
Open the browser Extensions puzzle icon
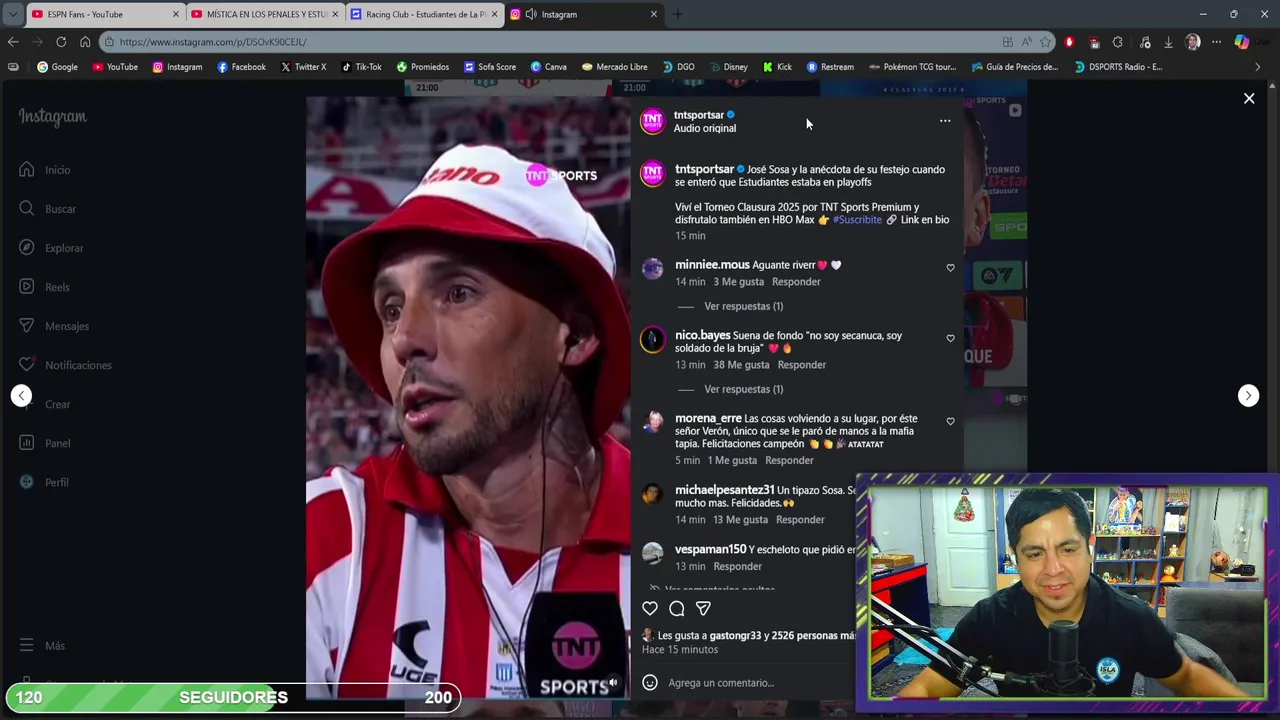pos(1118,42)
